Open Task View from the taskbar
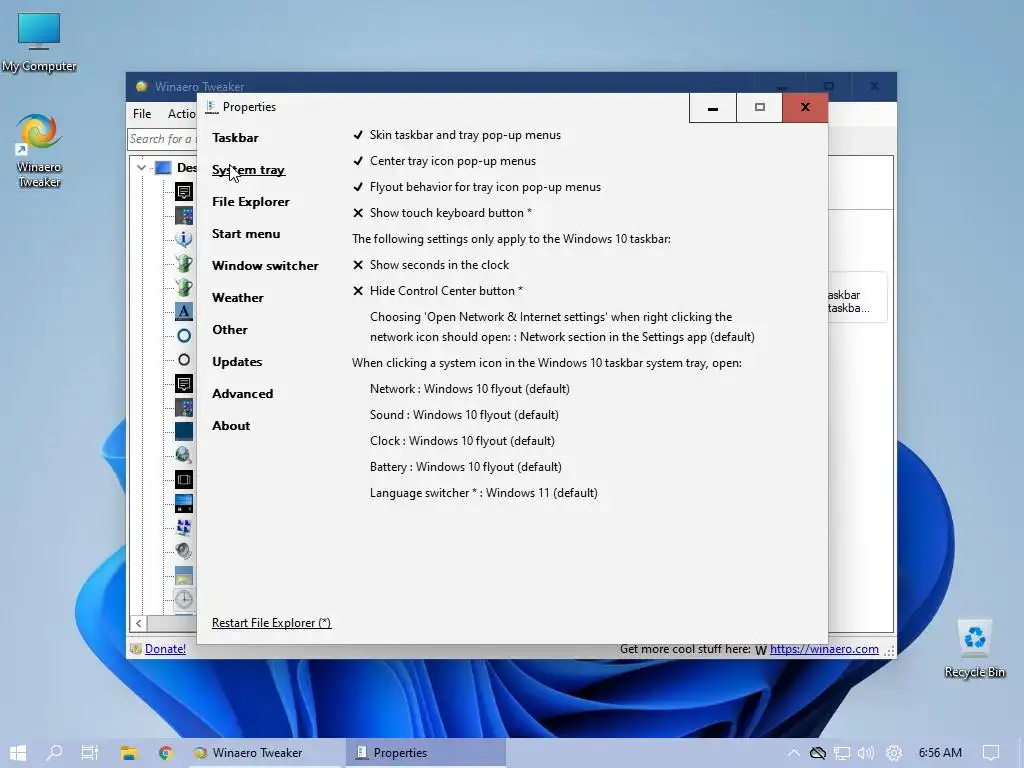1024x768 pixels. point(90,753)
